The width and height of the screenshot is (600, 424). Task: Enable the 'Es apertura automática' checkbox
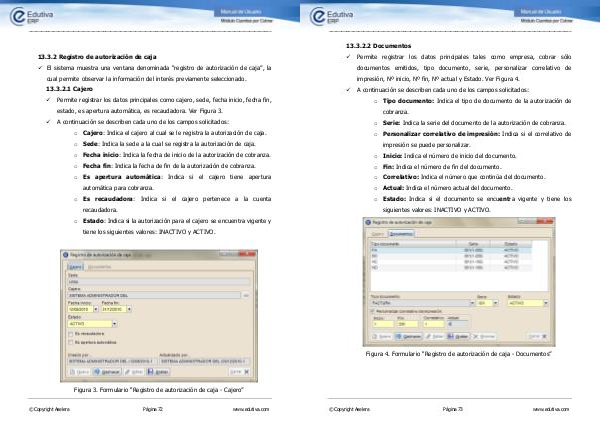[70, 340]
